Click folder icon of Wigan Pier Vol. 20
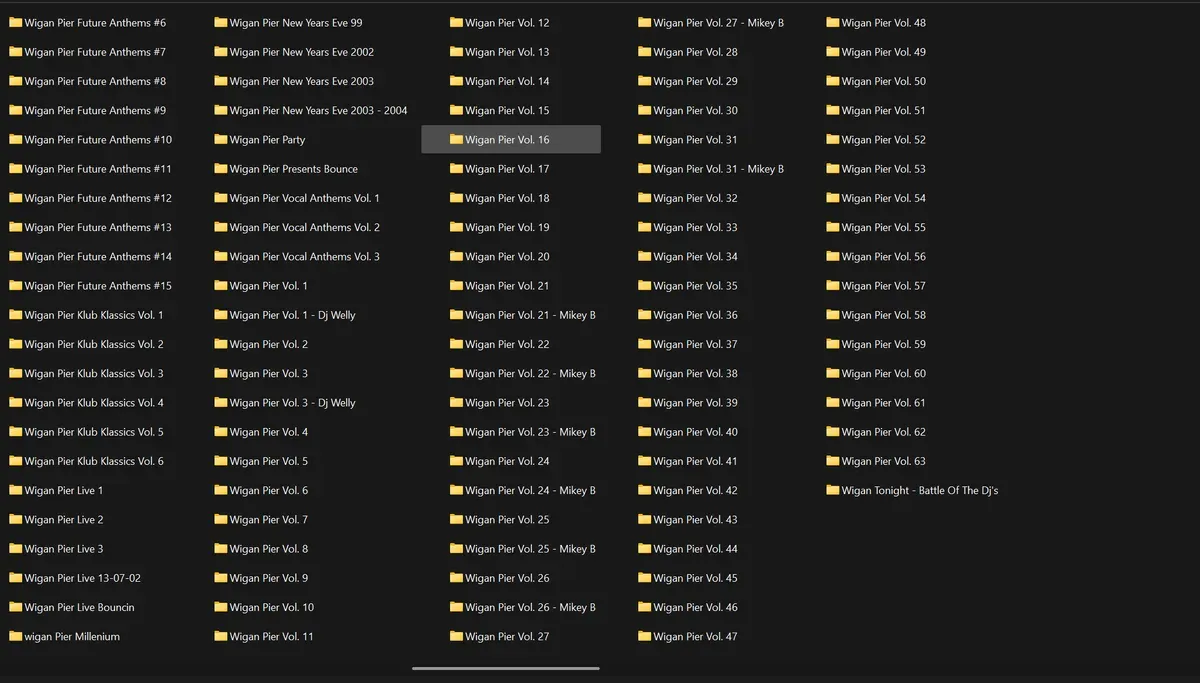 point(456,256)
